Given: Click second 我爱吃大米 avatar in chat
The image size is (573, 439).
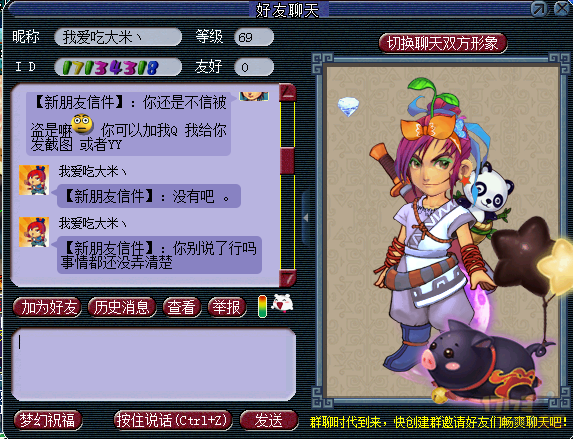Looking at the screenshot, I should point(34,232).
